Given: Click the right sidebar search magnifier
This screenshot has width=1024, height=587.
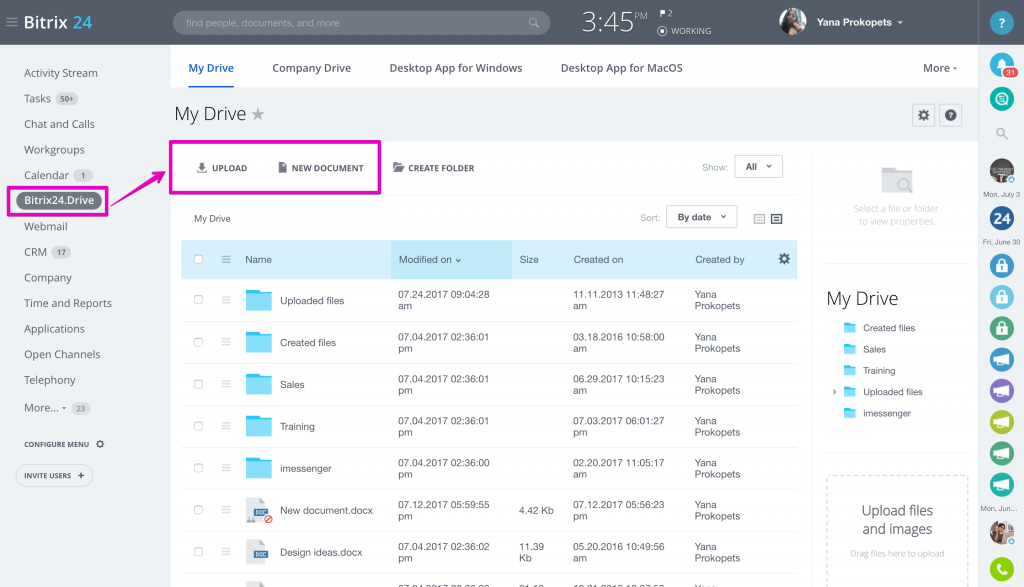Looking at the screenshot, I should (1001, 134).
